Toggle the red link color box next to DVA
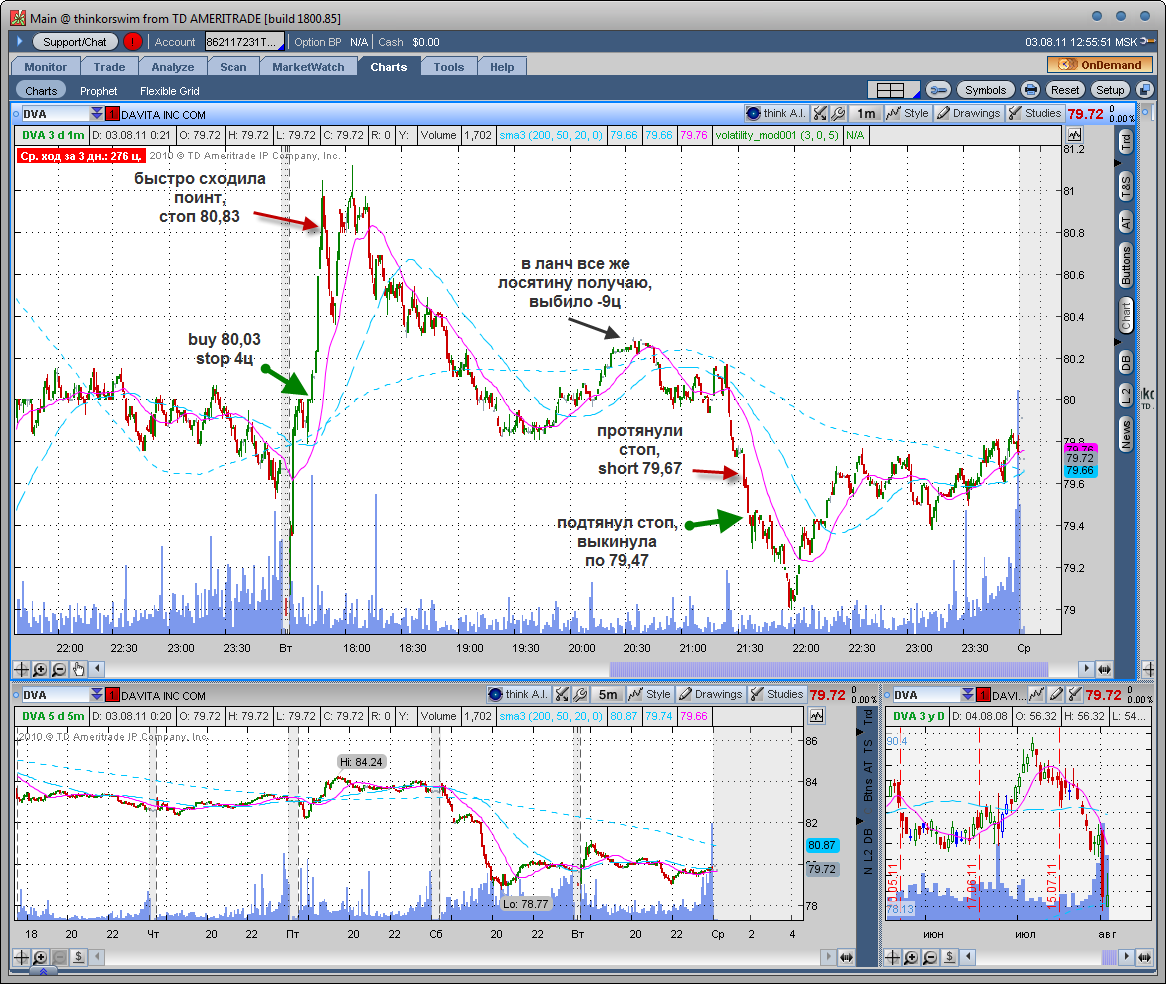1166x984 pixels. click(x=112, y=114)
